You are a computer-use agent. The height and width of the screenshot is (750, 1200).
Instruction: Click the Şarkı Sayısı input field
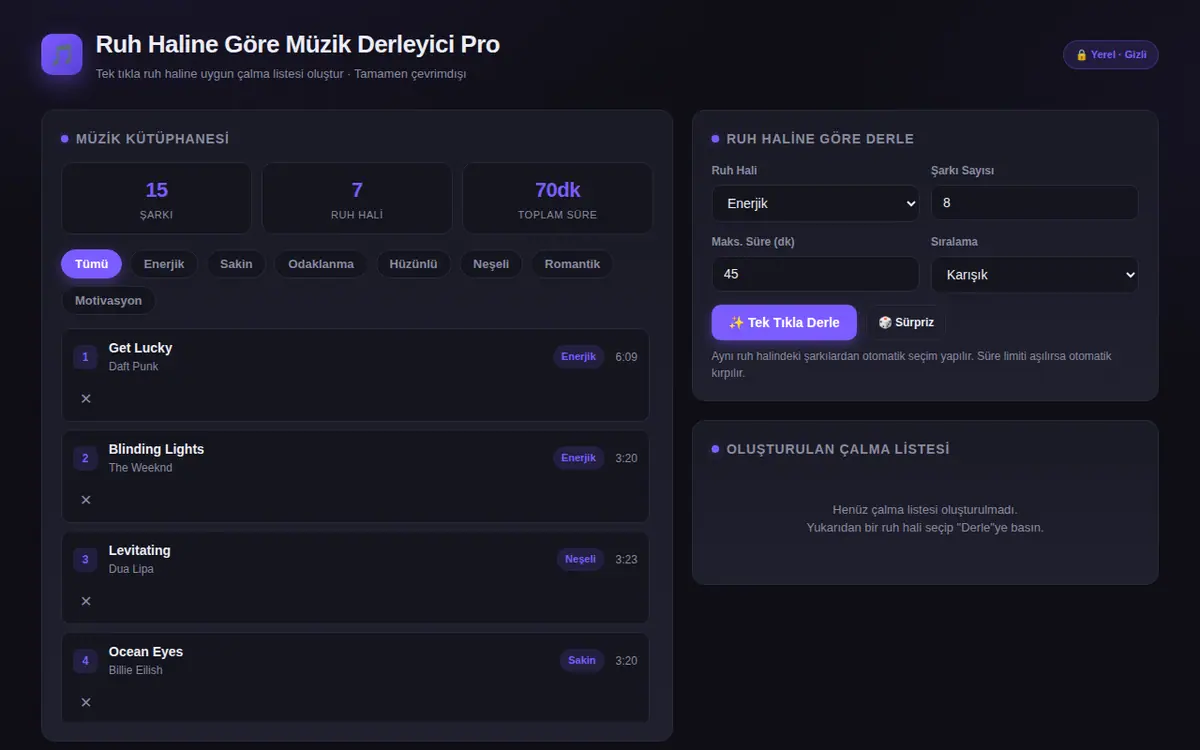tap(1035, 203)
